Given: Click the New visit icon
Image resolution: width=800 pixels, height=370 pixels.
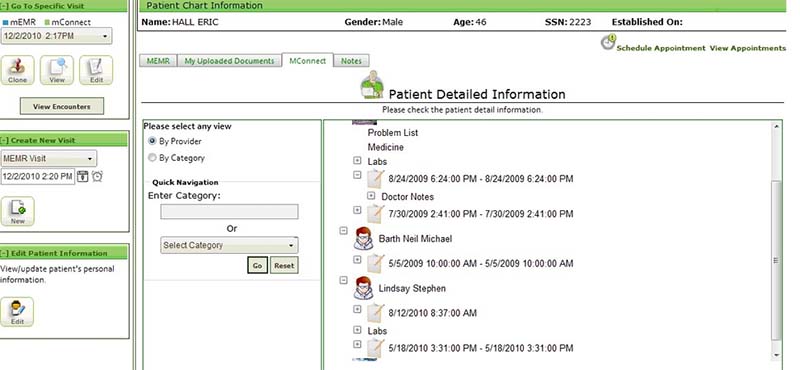Looking at the screenshot, I should click(17, 211).
